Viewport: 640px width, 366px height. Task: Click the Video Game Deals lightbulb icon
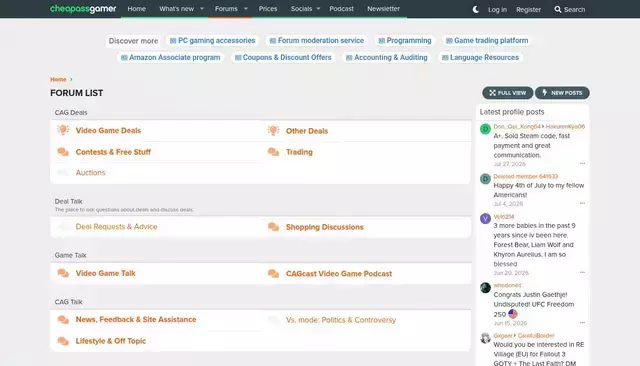tap(63, 130)
